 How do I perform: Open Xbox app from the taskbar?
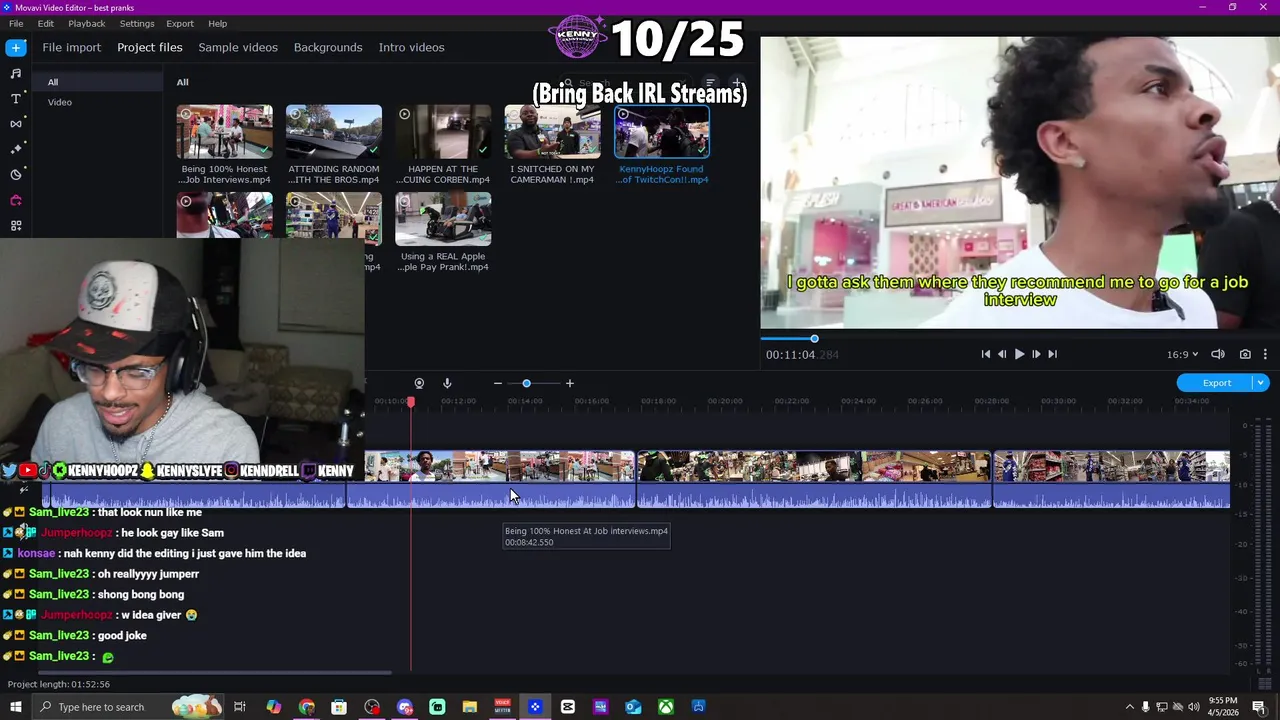[x=666, y=707]
